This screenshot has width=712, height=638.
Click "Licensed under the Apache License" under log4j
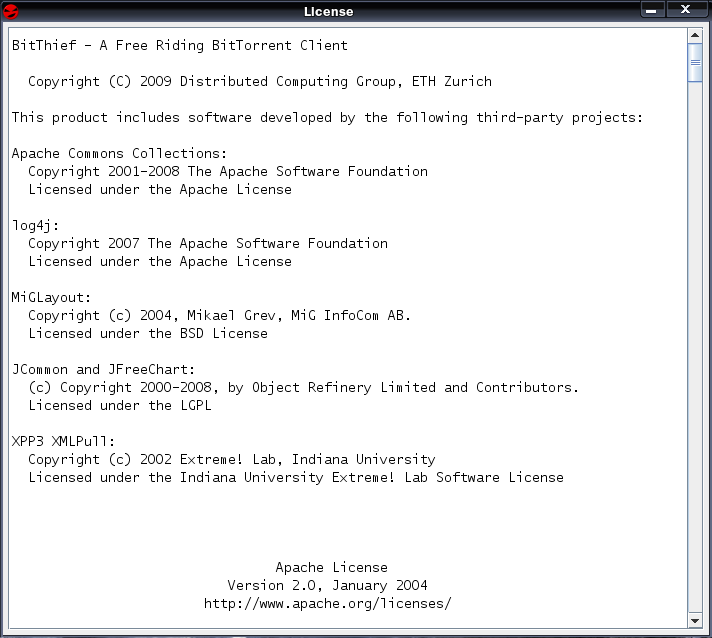pos(160,262)
